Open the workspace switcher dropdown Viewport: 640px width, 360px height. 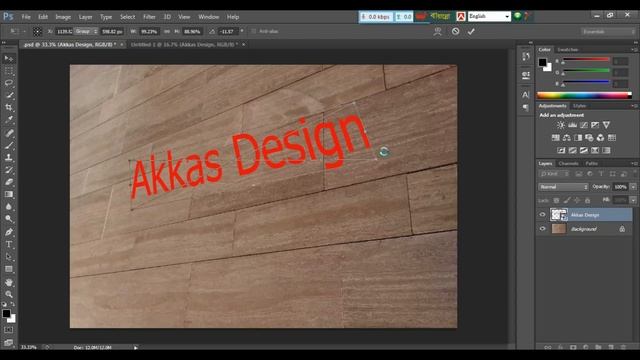608,31
